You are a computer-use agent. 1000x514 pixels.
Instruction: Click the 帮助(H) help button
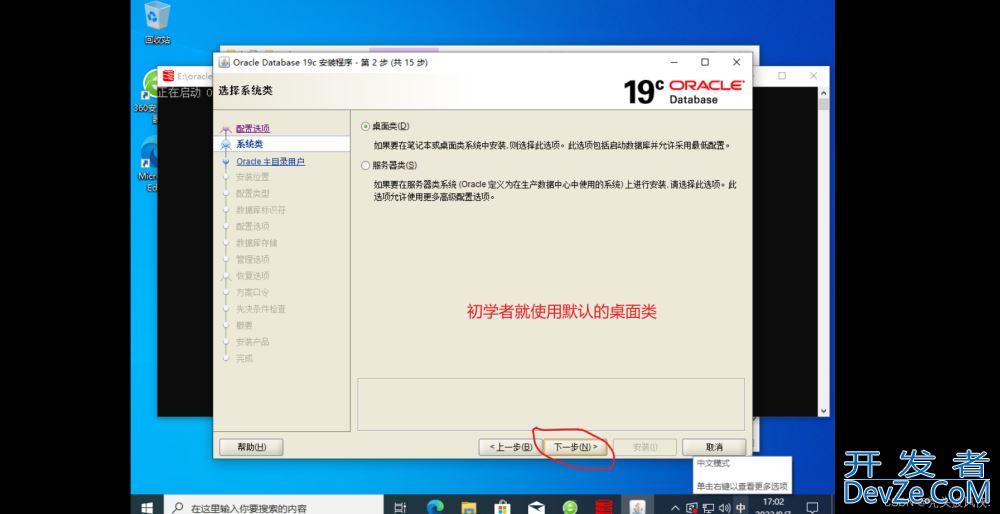251,447
